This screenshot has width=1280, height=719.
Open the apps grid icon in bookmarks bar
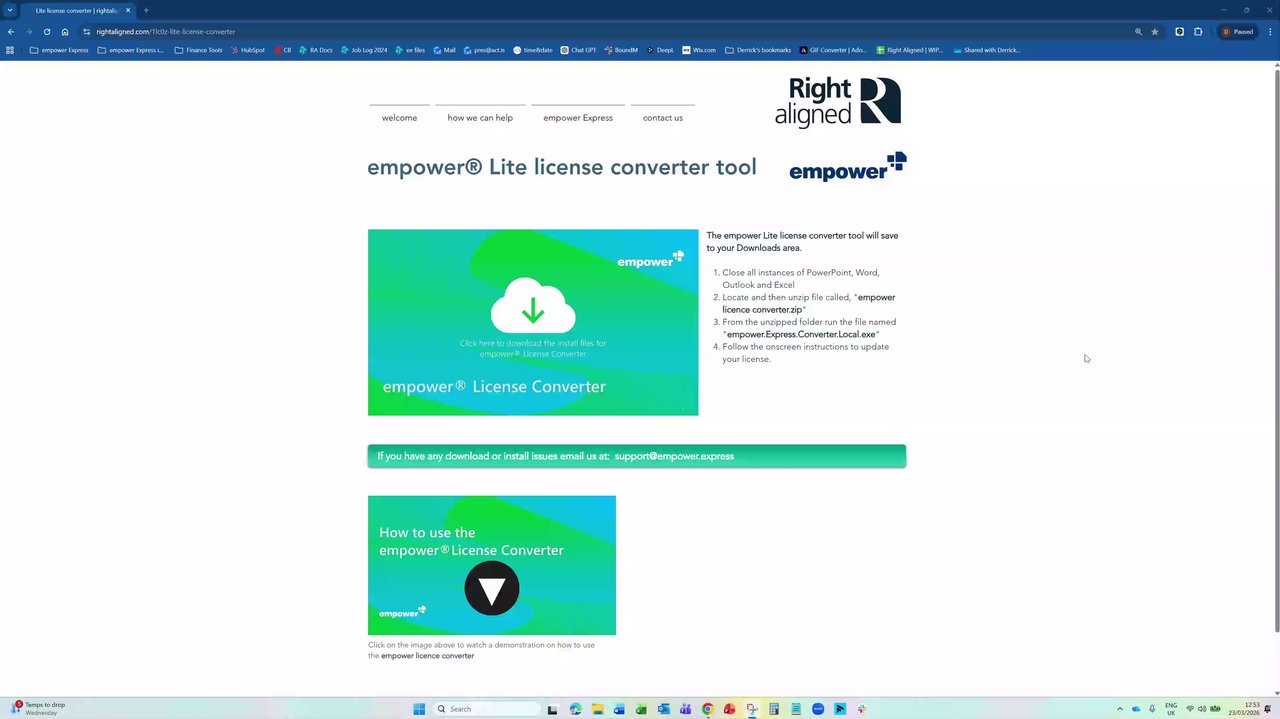pos(10,50)
